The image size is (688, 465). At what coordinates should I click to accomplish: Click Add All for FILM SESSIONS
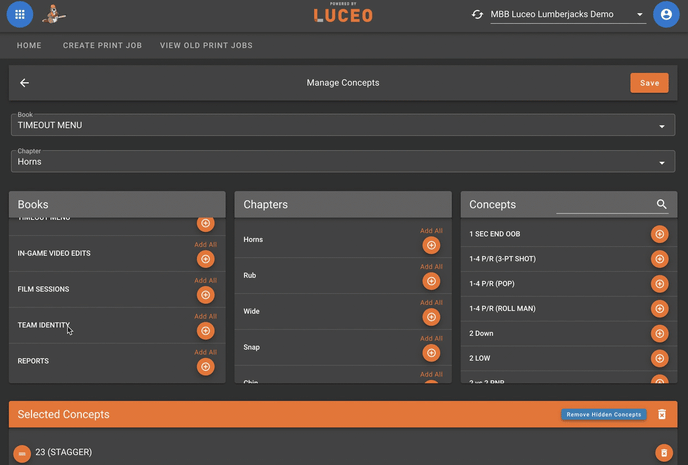(205, 280)
